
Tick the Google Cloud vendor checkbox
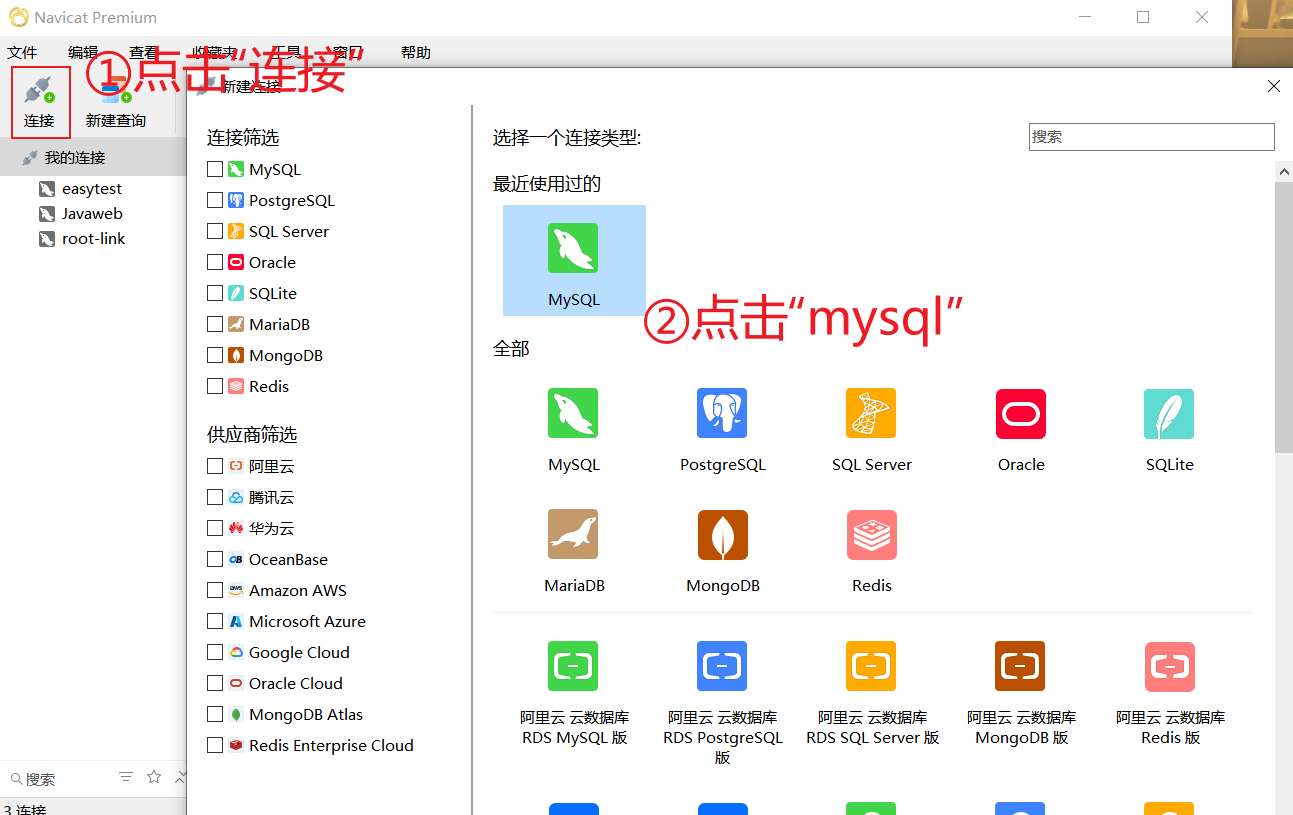215,652
